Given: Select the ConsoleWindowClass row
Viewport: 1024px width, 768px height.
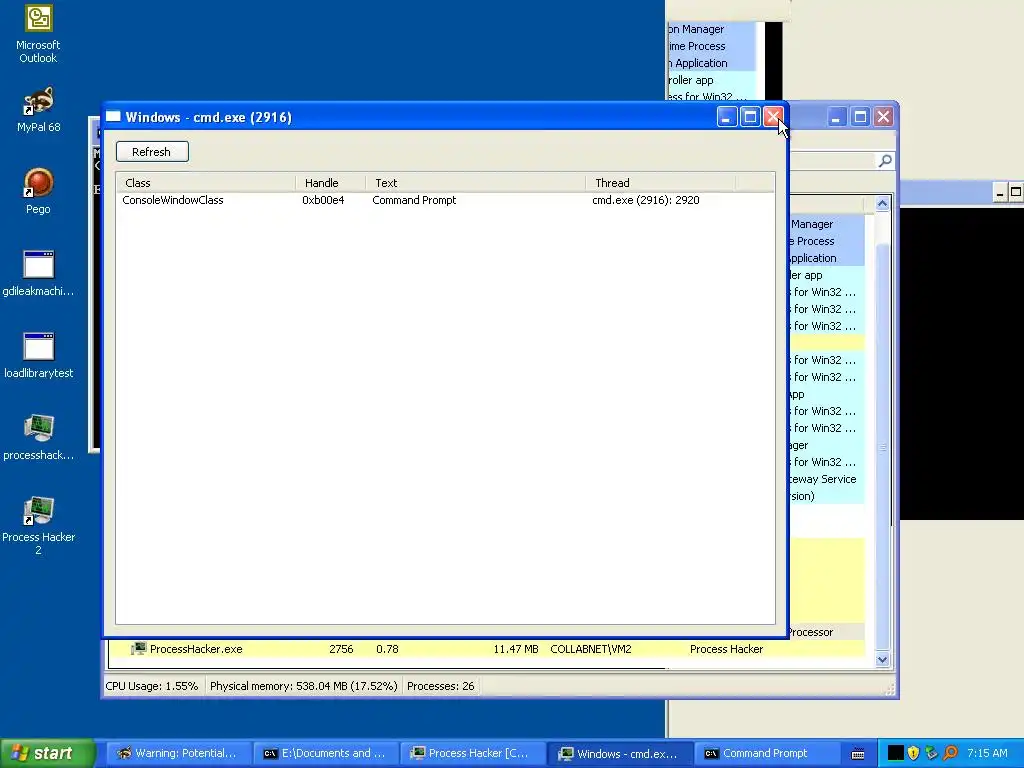Looking at the screenshot, I should point(445,200).
